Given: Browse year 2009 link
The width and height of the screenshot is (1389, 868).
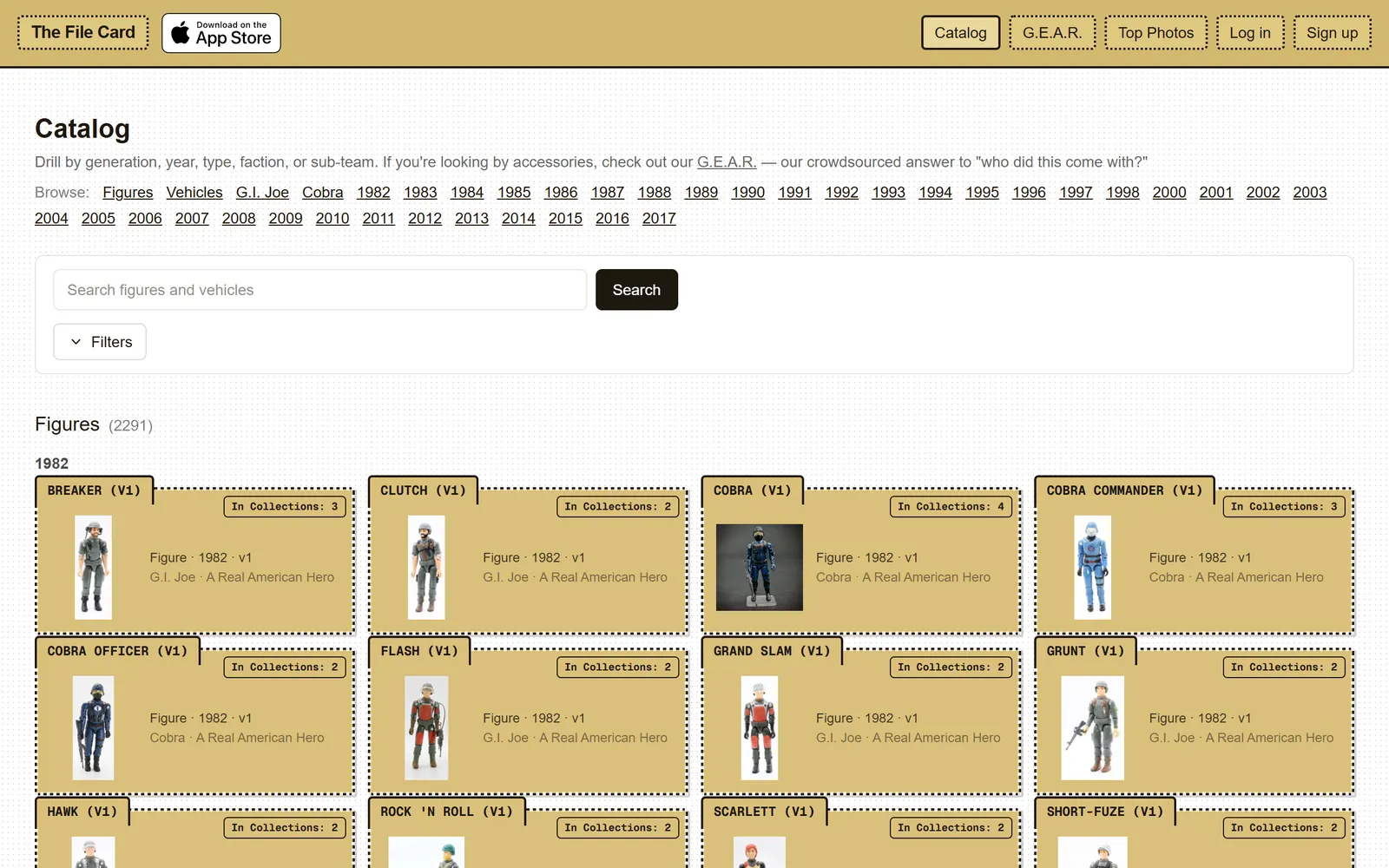Looking at the screenshot, I should pos(286,219).
